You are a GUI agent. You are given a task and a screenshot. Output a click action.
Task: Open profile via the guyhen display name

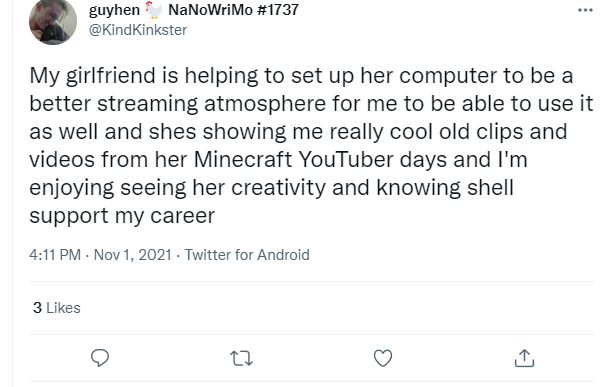114,10
